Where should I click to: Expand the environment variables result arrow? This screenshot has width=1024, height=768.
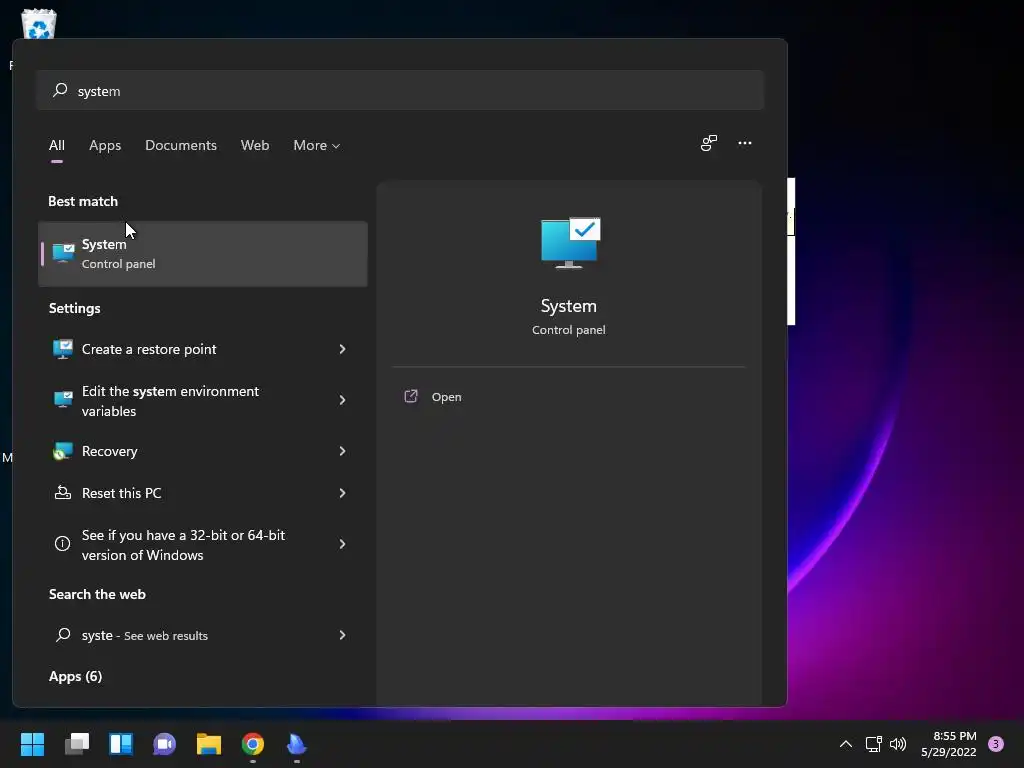pyautogui.click(x=342, y=400)
